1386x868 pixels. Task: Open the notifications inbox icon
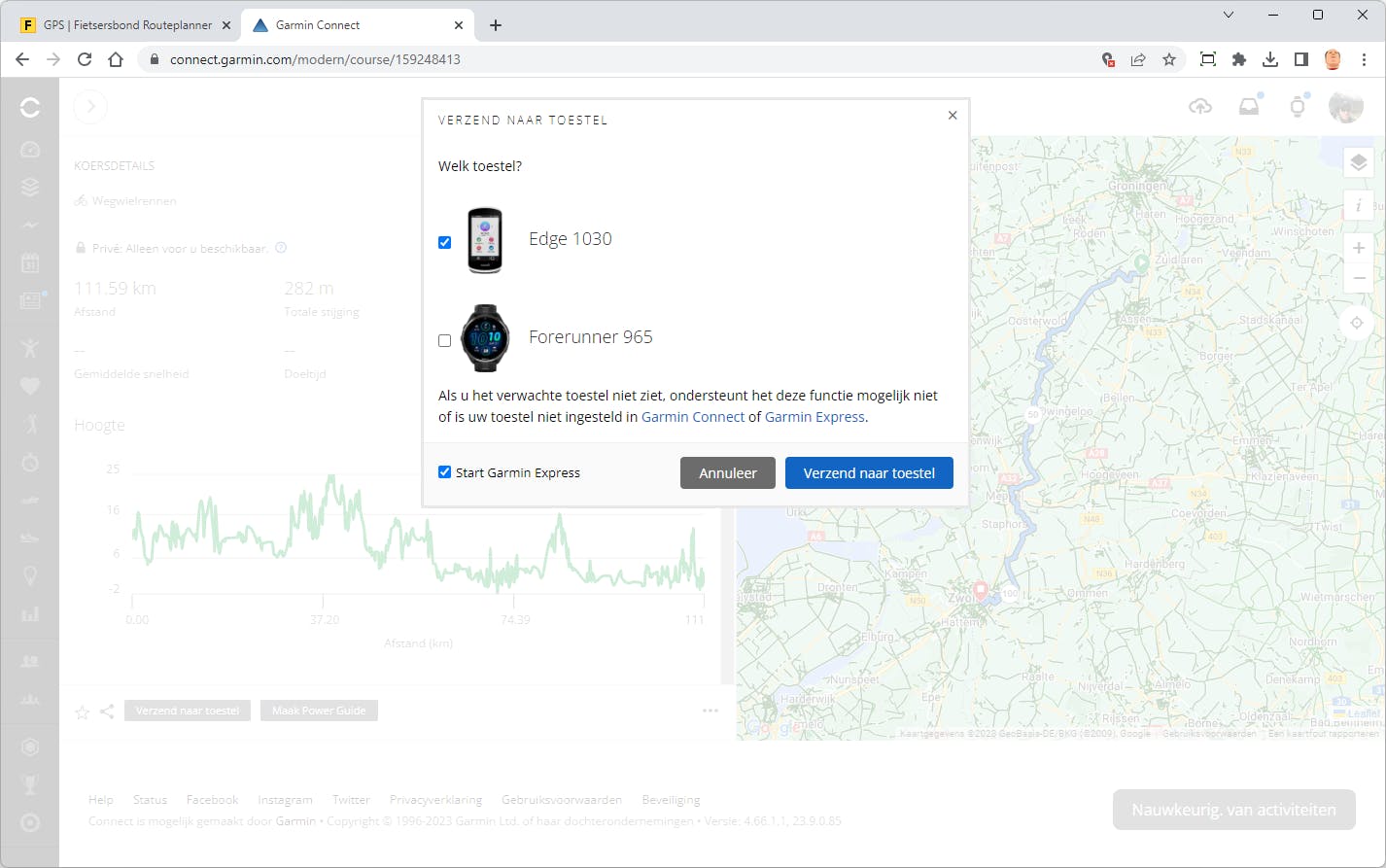coord(1249,106)
